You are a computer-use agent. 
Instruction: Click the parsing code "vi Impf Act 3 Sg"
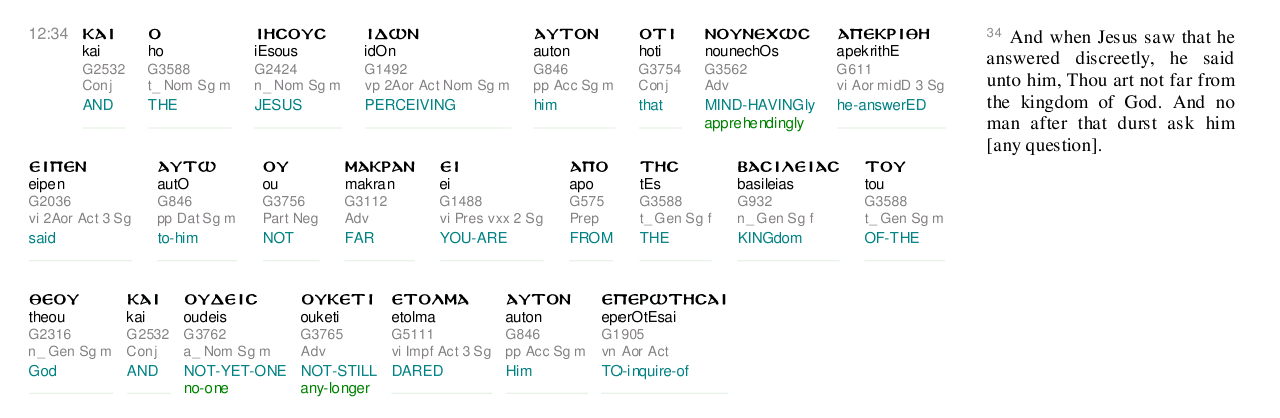[441, 352]
